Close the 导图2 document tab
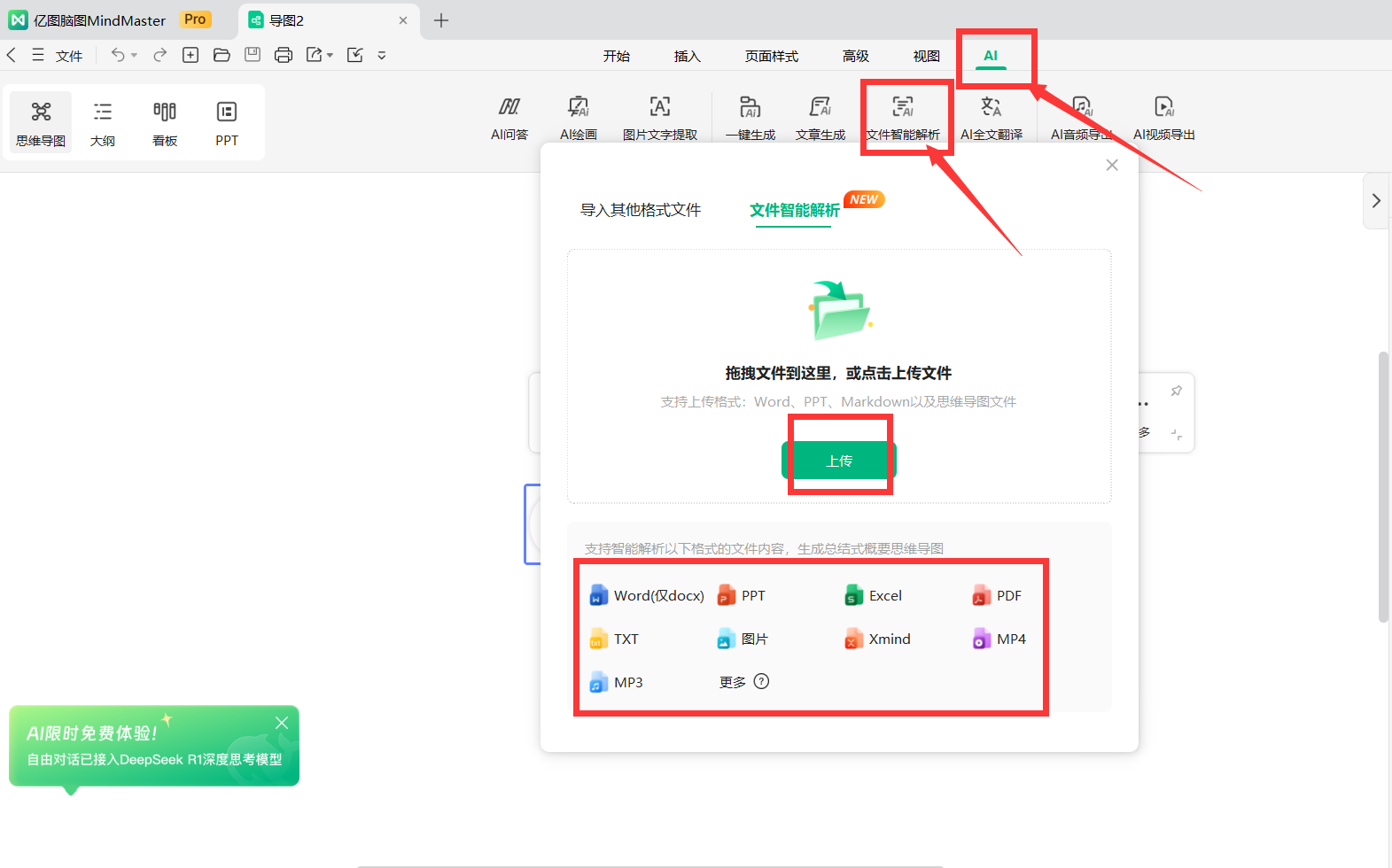The height and width of the screenshot is (868, 1392). [403, 19]
